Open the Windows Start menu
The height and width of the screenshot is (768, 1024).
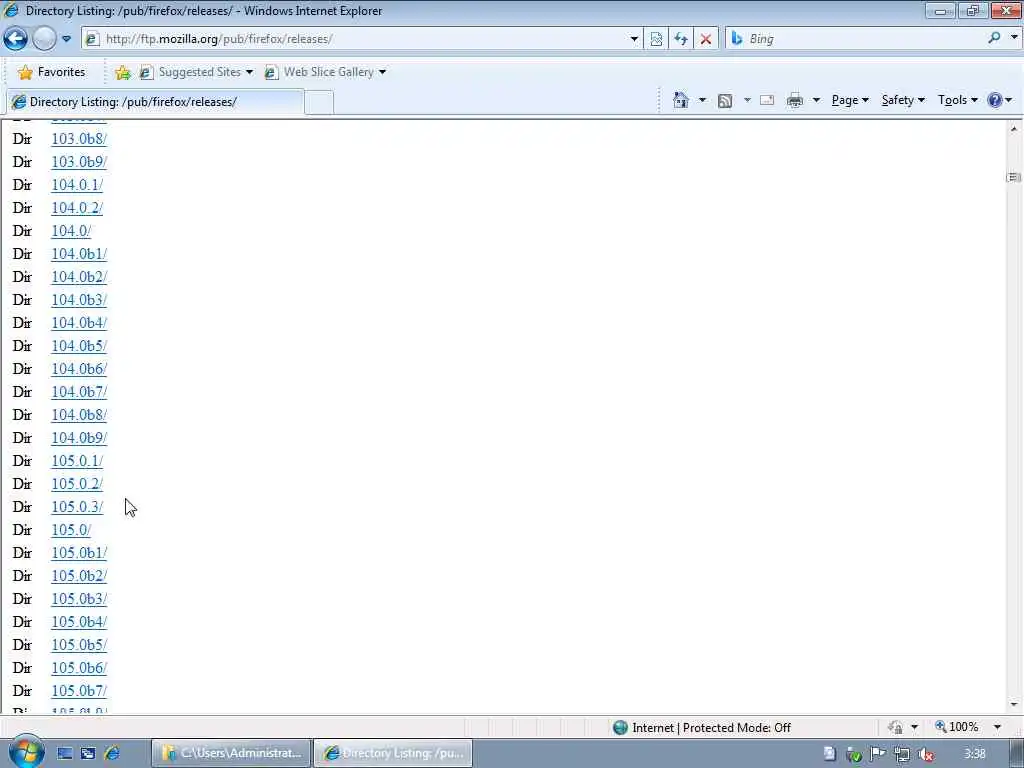[25, 752]
